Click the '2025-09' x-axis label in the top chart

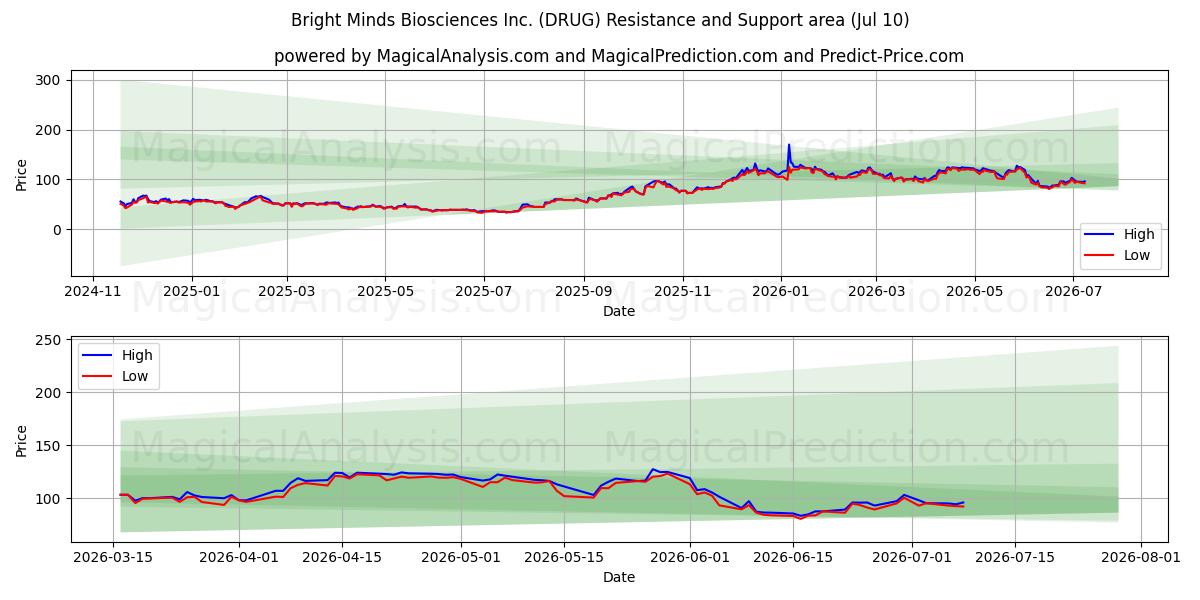tap(584, 291)
